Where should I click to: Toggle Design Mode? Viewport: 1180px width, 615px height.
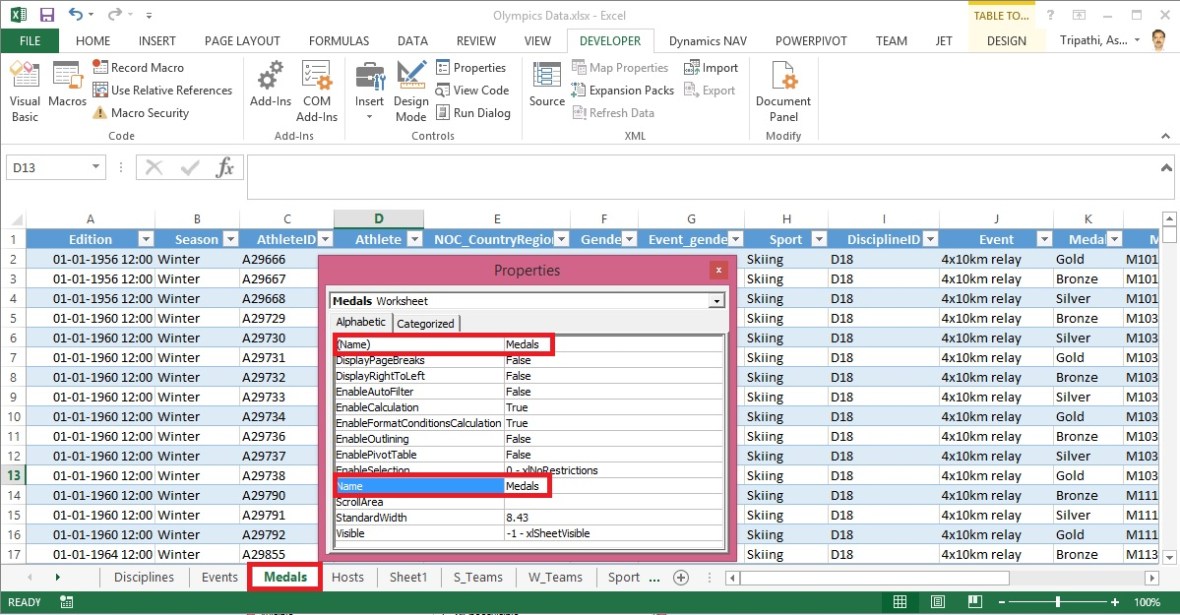(x=410, y=90)
